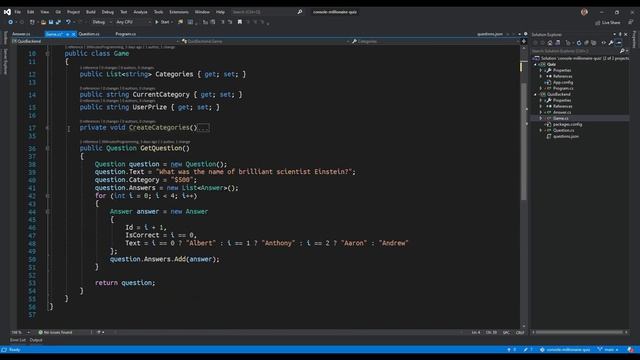Open the Git menu
Viewport: 640px width, 360px height.
click(58, 12)
